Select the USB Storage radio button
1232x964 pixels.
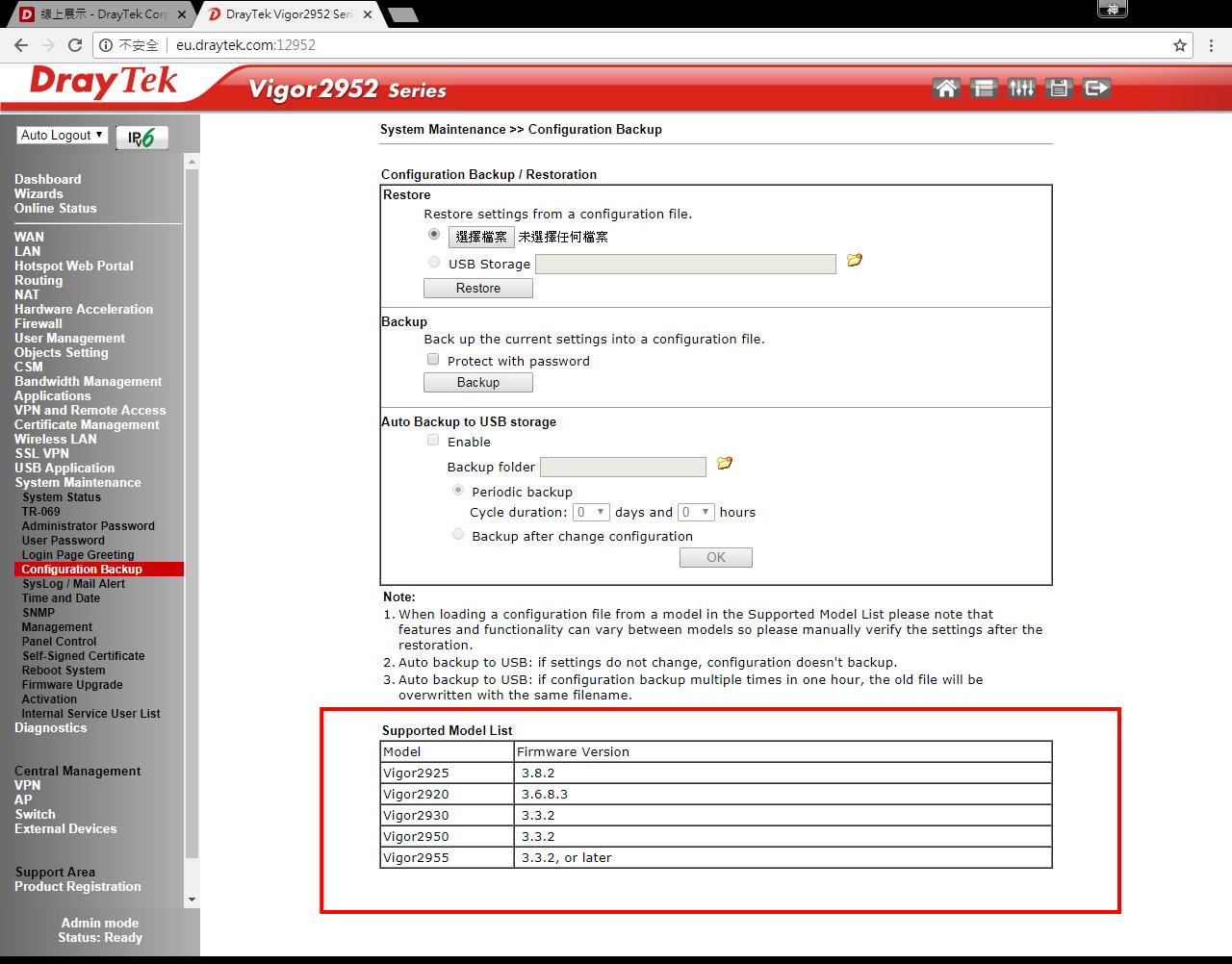[434, 262]
